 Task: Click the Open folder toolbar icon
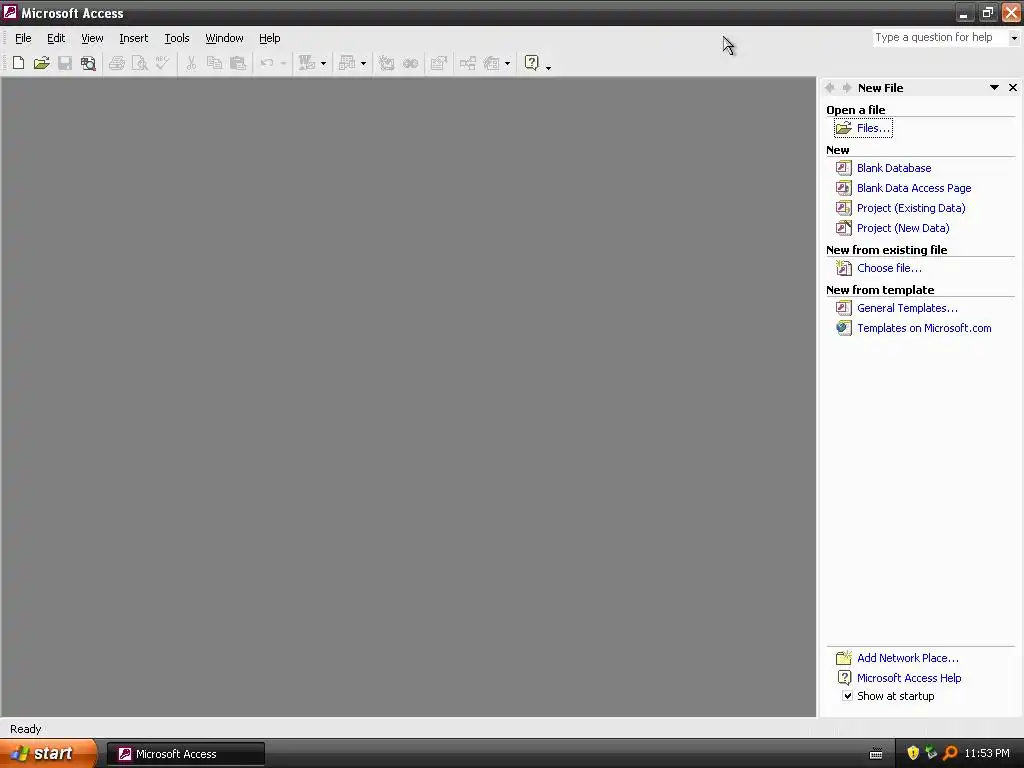[x=42, y=63]
